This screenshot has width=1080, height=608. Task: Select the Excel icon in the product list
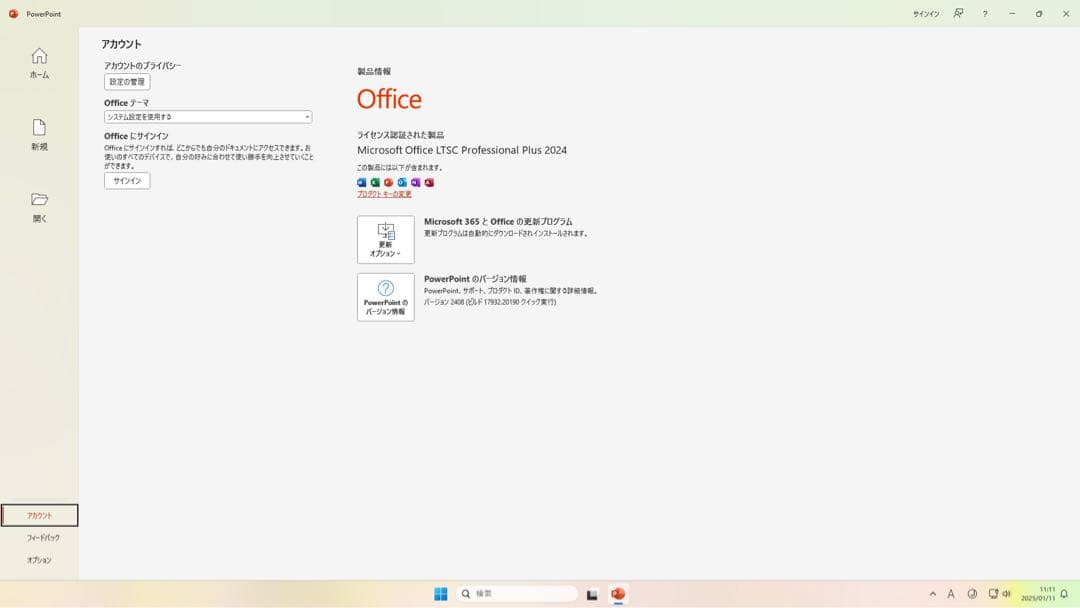pos(375,182)
